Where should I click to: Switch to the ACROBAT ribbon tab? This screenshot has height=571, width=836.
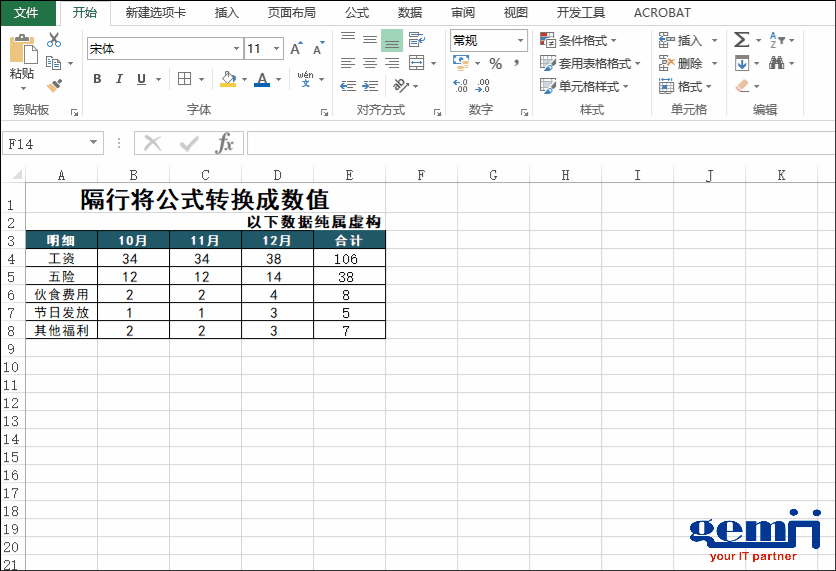(662, 12)
